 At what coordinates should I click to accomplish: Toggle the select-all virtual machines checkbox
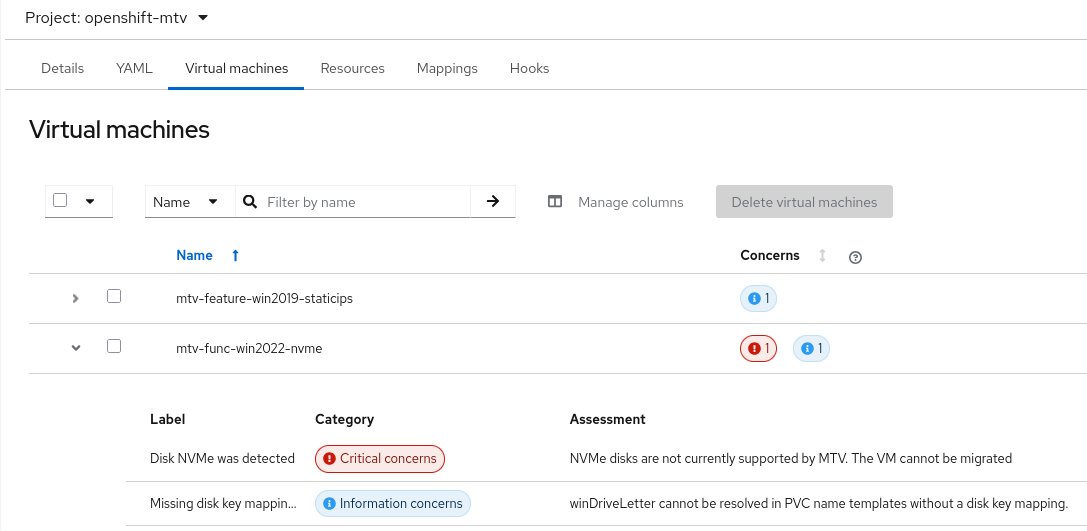click(x=60, y=200)
